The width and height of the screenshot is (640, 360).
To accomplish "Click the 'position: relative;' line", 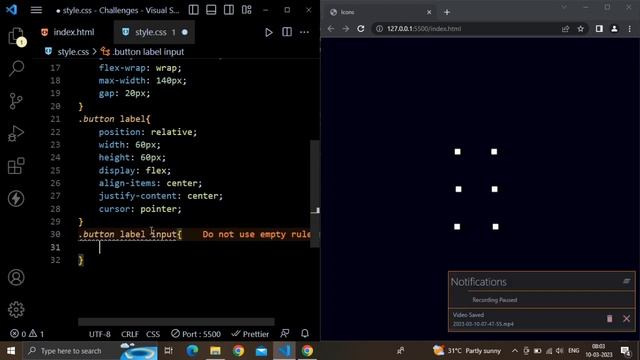I will (147, 132).
